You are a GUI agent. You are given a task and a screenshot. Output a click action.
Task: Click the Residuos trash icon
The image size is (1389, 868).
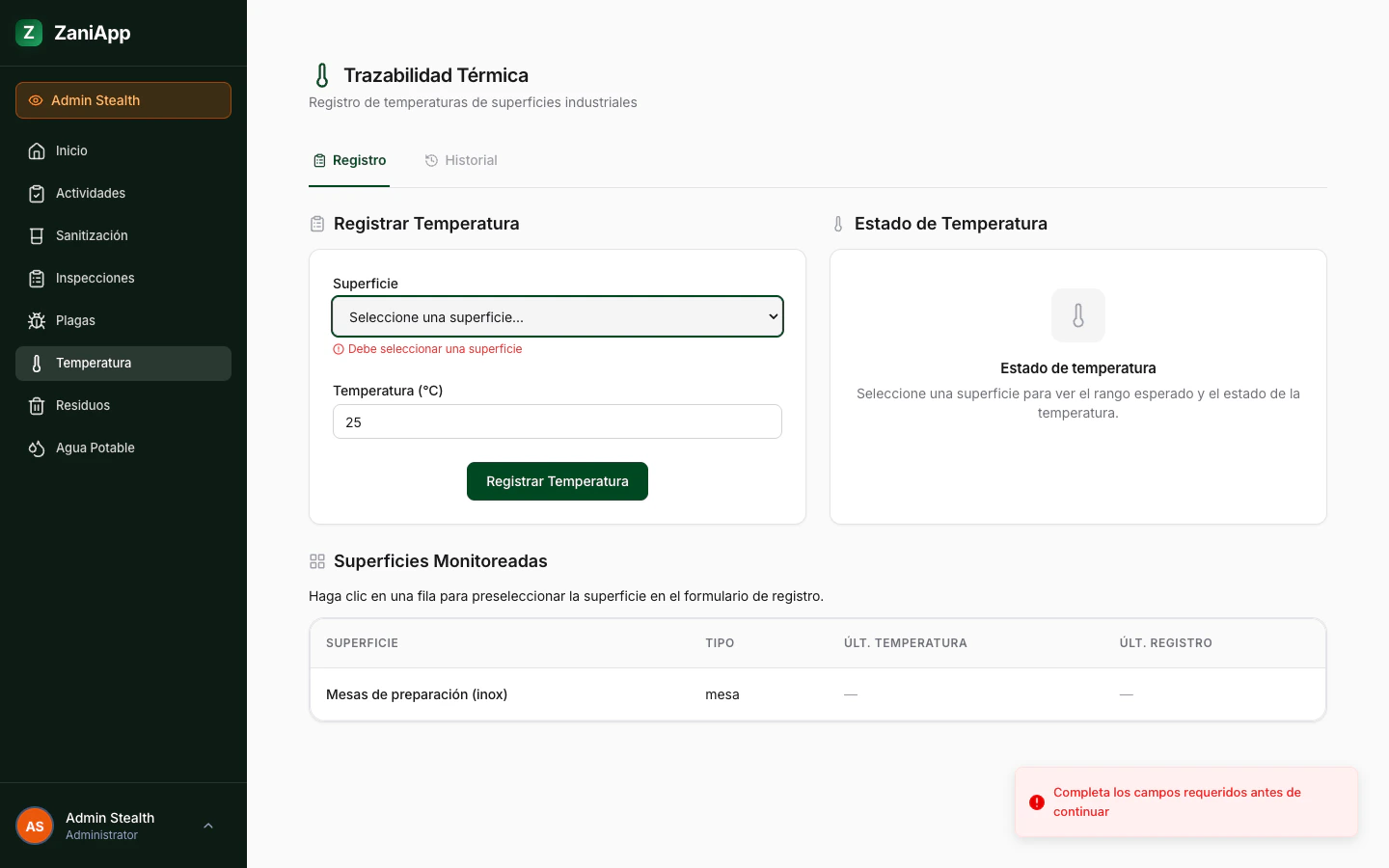click(36, 405)
